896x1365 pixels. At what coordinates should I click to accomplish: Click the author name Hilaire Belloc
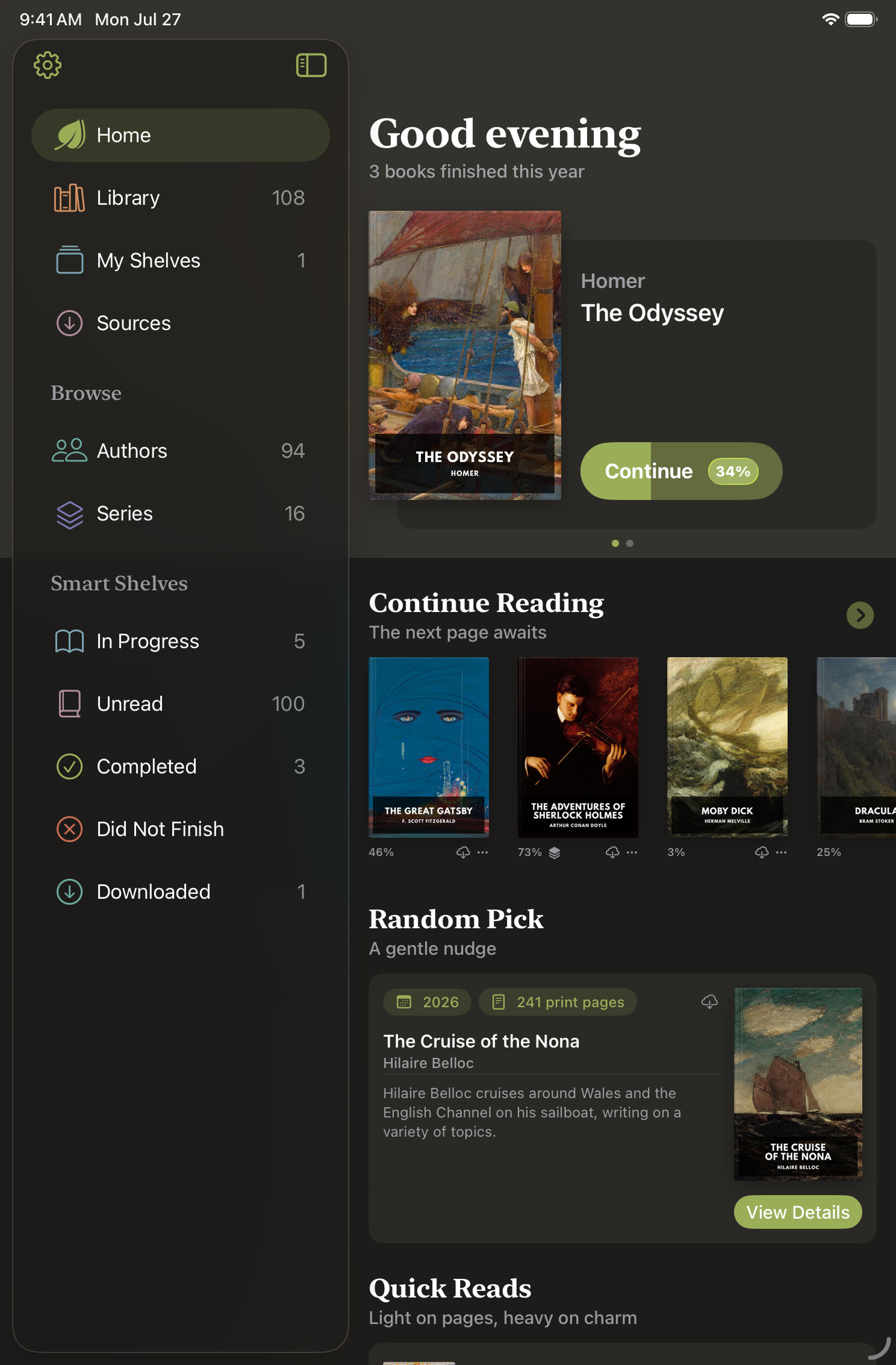click(x=429, y=1063)
